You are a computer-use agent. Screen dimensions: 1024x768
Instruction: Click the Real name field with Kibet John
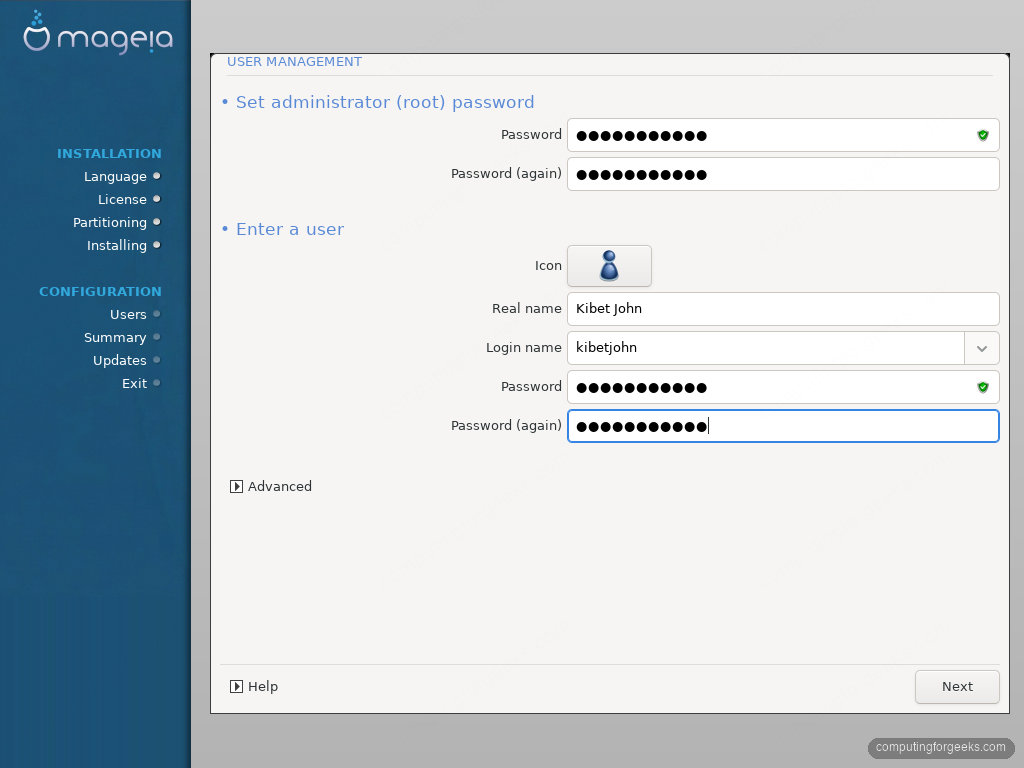(783, 309)
